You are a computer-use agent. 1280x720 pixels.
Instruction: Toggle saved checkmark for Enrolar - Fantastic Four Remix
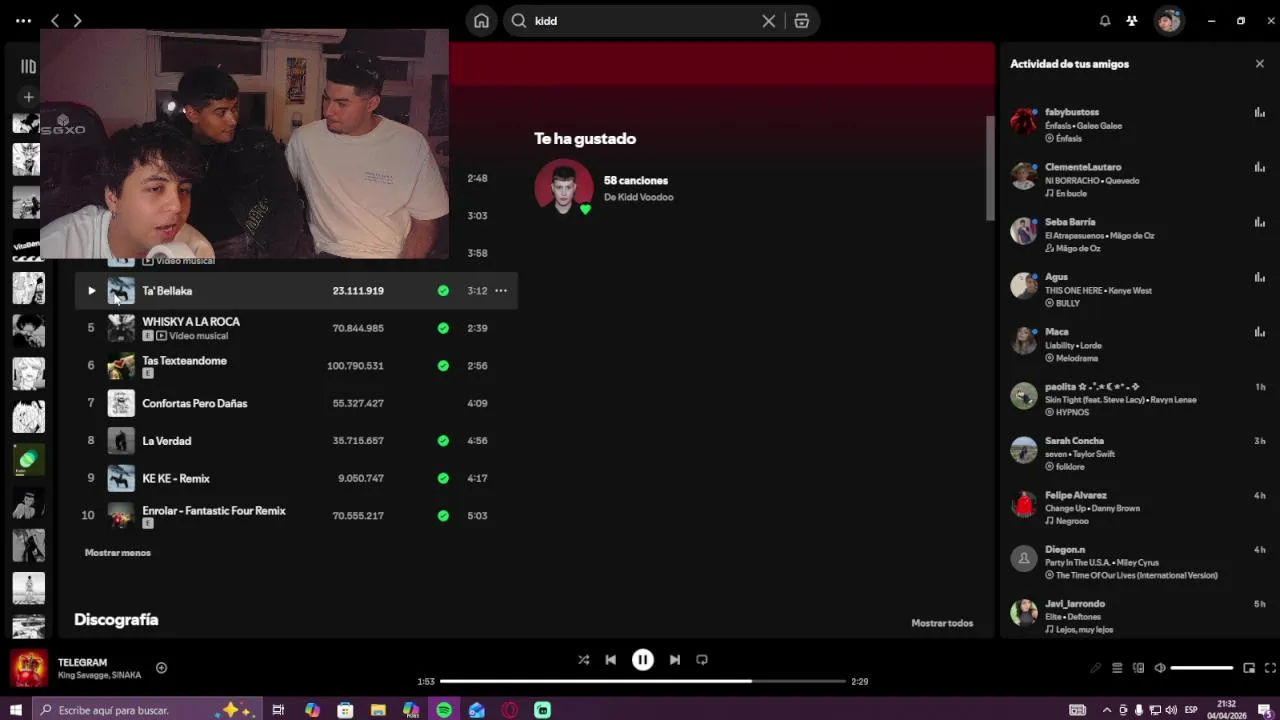pos(443,516)
